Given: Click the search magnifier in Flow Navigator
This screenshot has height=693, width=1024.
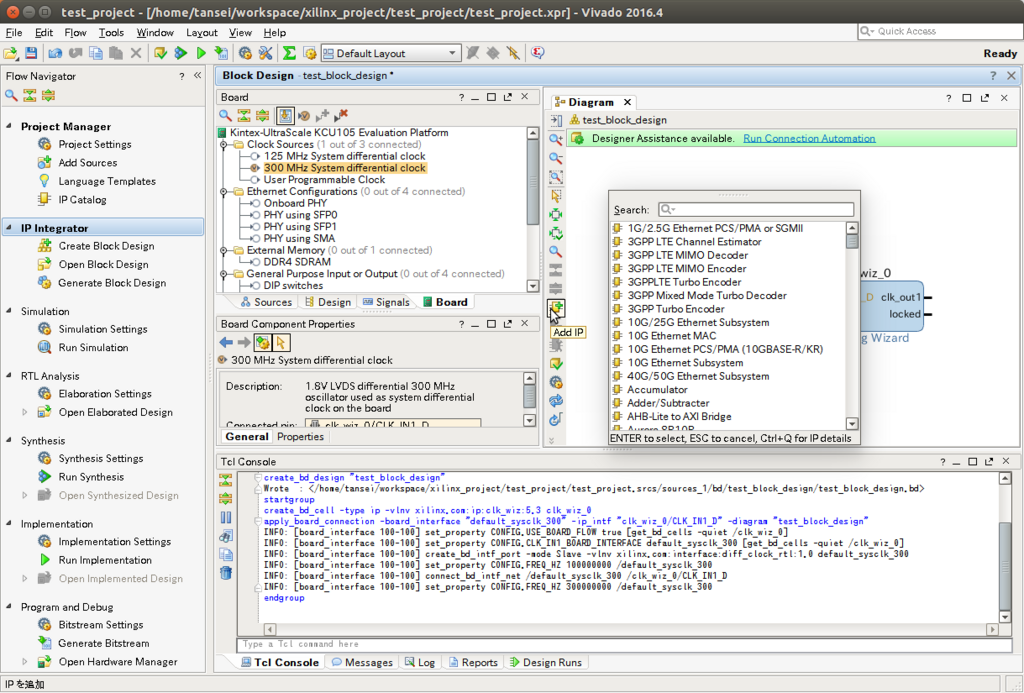Looking at the screenshot, I should point(11,96).
